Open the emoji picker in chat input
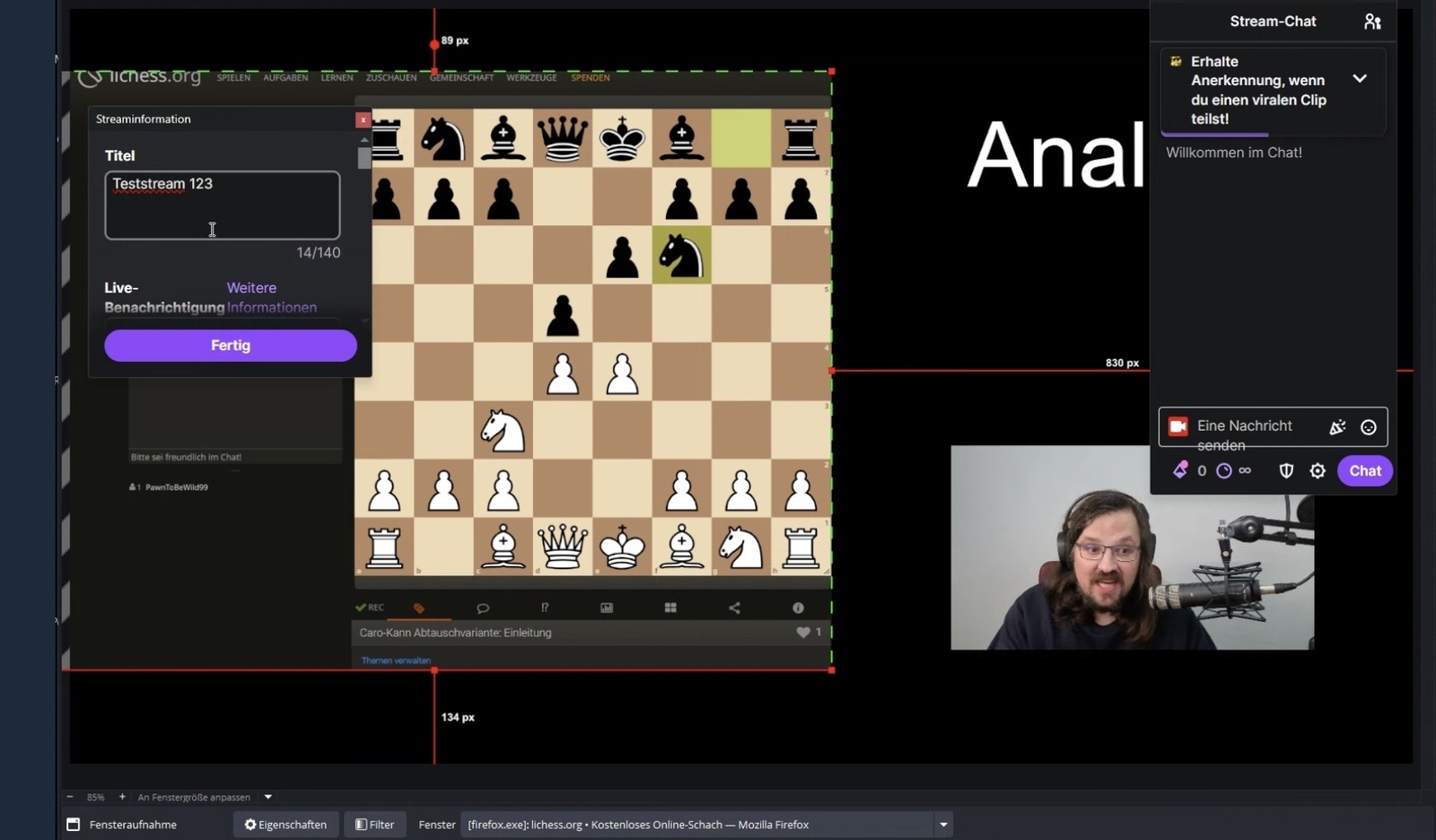The height and width of the screenshot is (840, 1436). point(1368,427)
